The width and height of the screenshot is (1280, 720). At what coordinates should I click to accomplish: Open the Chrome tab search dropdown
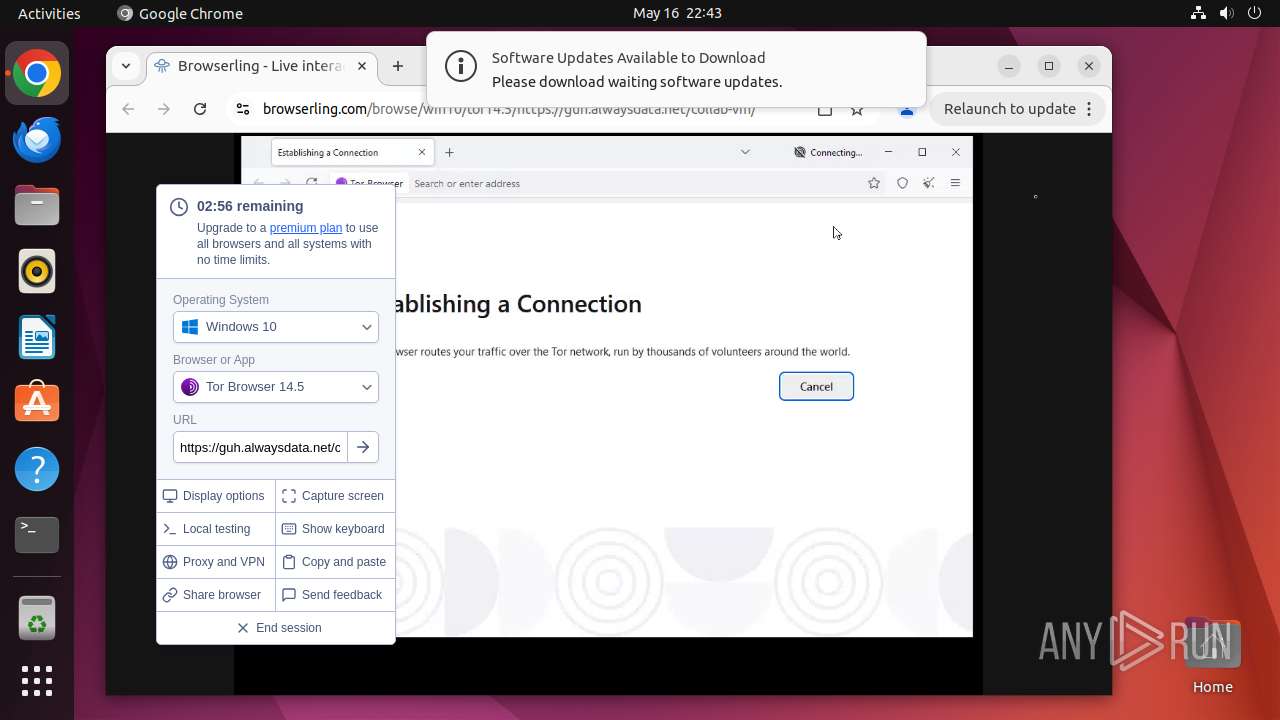tap(126, 66)
